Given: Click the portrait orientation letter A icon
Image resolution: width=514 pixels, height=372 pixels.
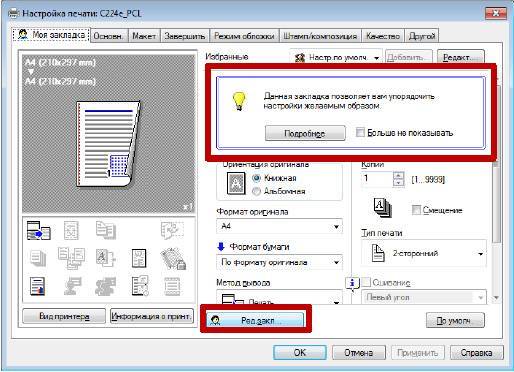Looking at the screenshot, I should coord(236,183).
